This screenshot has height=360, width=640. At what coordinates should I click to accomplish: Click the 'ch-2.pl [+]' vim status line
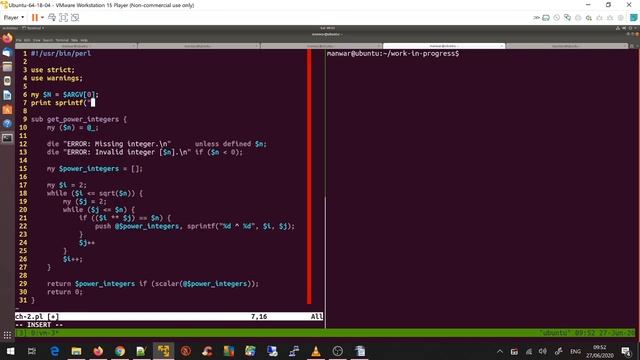169,316
